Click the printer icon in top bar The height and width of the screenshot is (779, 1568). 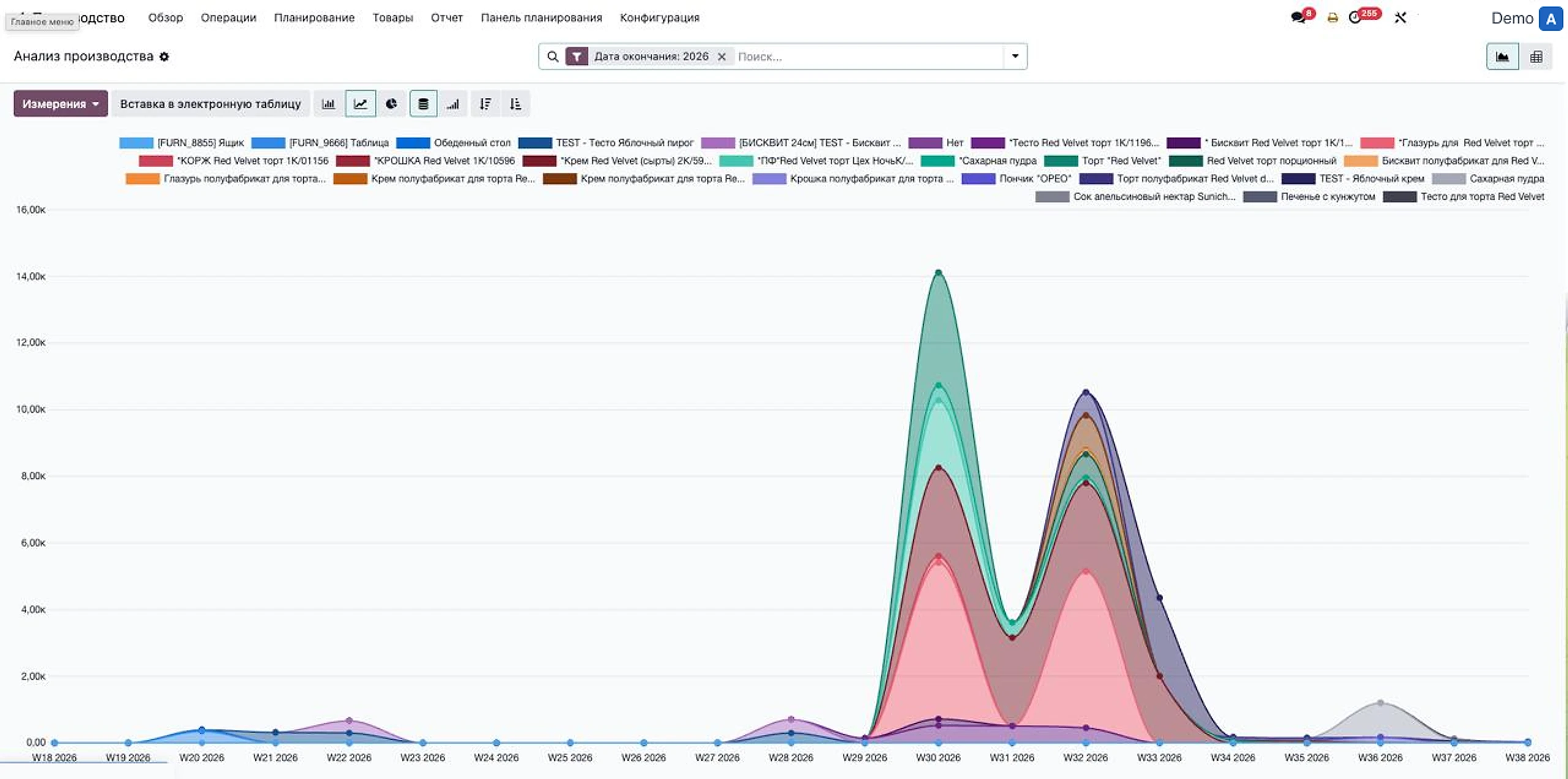[1332, 18]
